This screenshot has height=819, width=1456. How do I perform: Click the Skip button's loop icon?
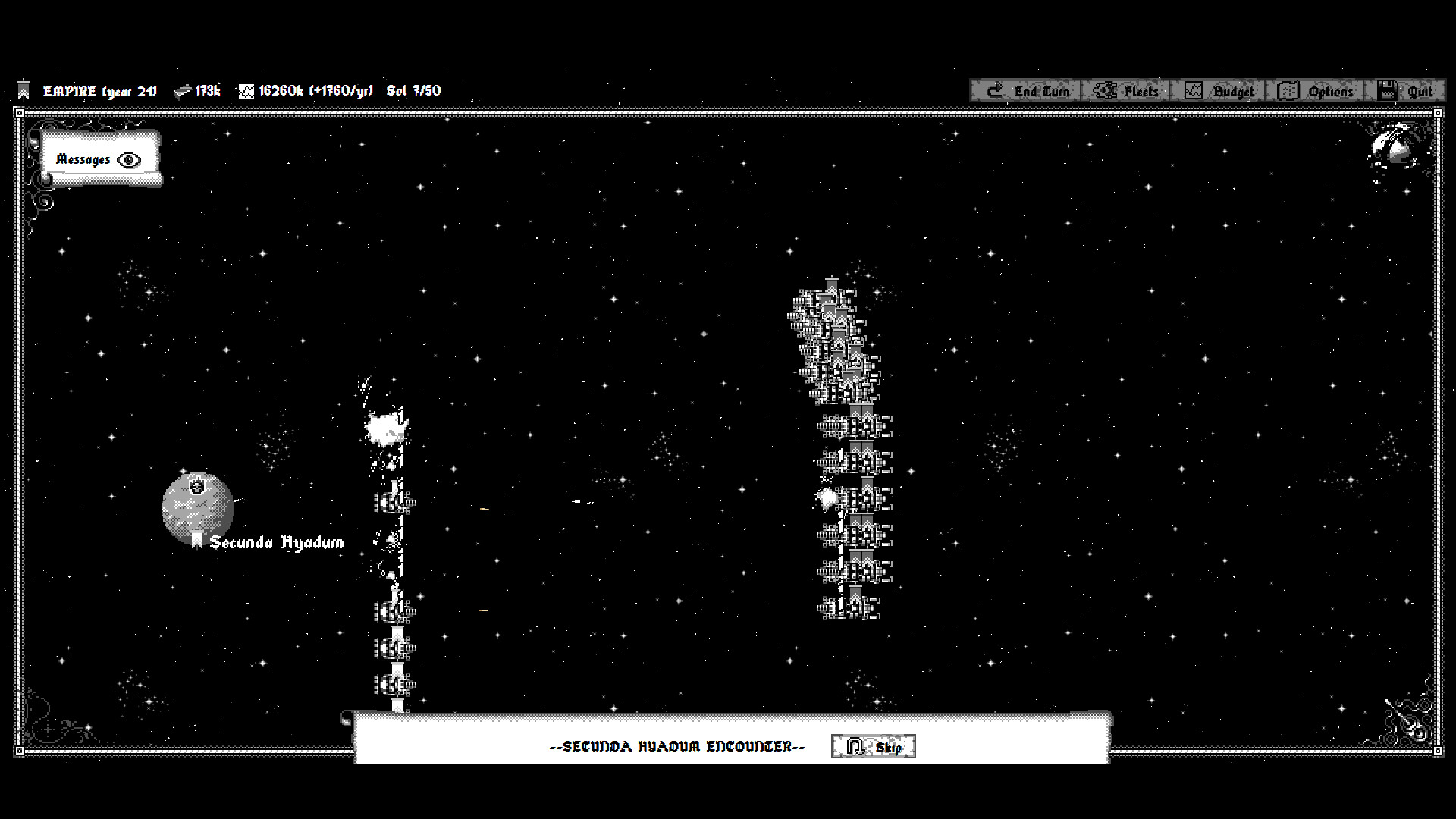(855, 745)
